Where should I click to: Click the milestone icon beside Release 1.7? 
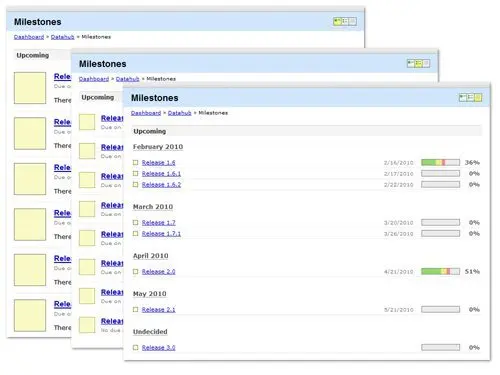135,223
